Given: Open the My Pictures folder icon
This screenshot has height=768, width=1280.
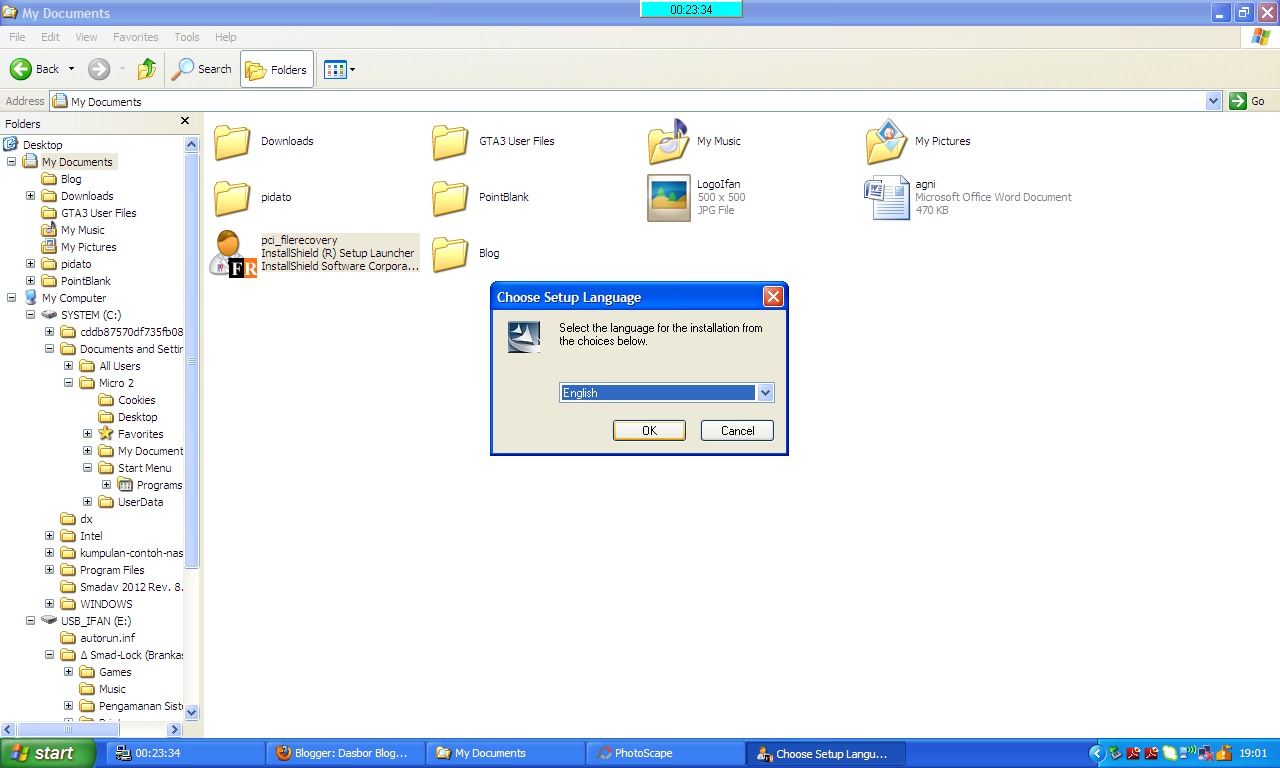Looking at the screenshot, I should [885, 140].
